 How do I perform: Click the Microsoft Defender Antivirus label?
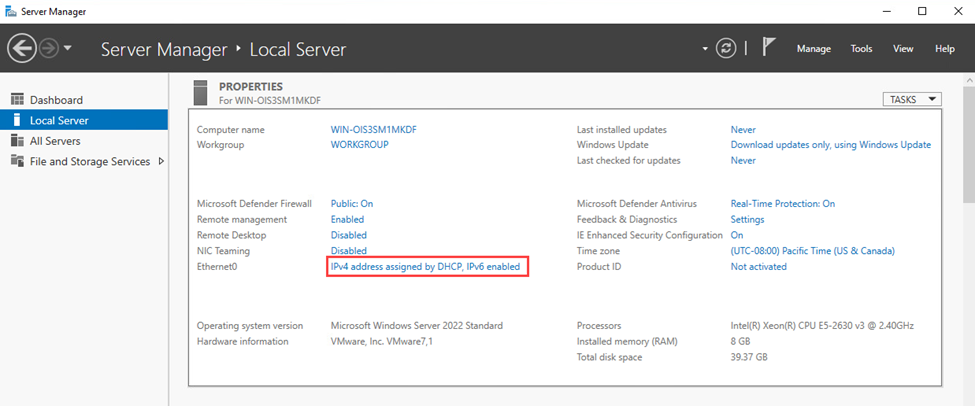(637, 203)
